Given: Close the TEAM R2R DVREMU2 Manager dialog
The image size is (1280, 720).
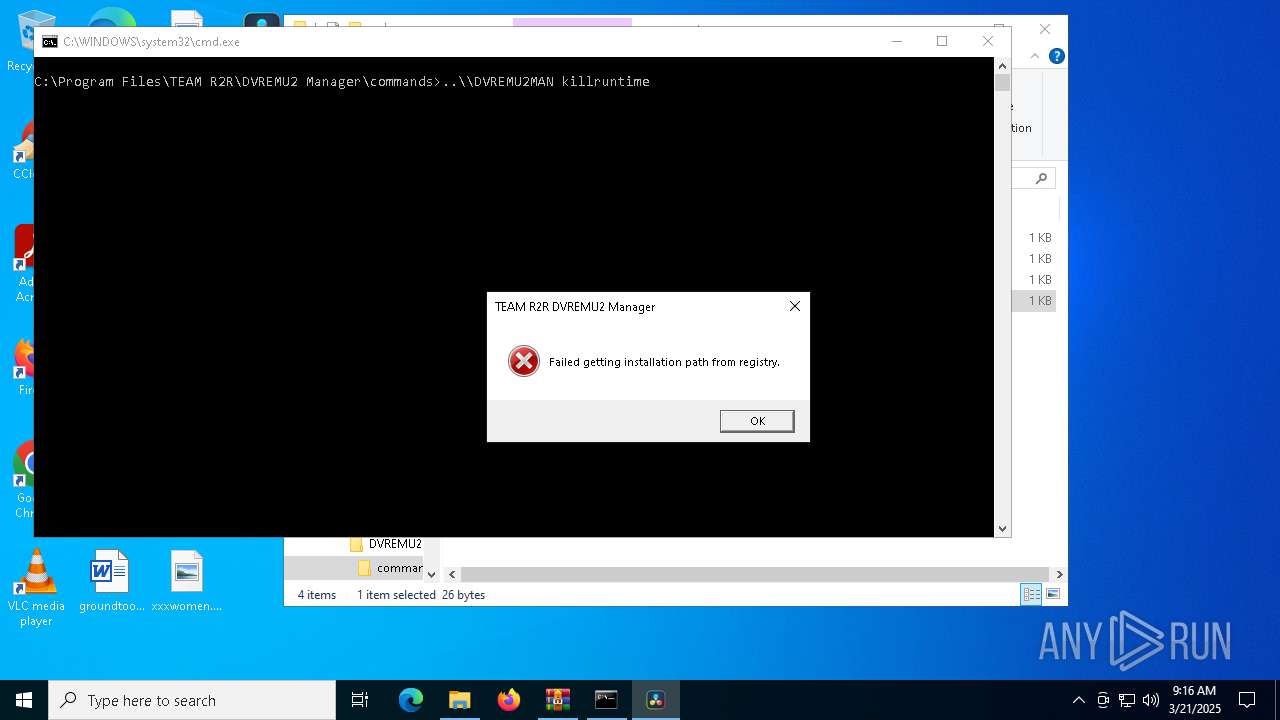Looking at the screenshot, I should (795, 306).
